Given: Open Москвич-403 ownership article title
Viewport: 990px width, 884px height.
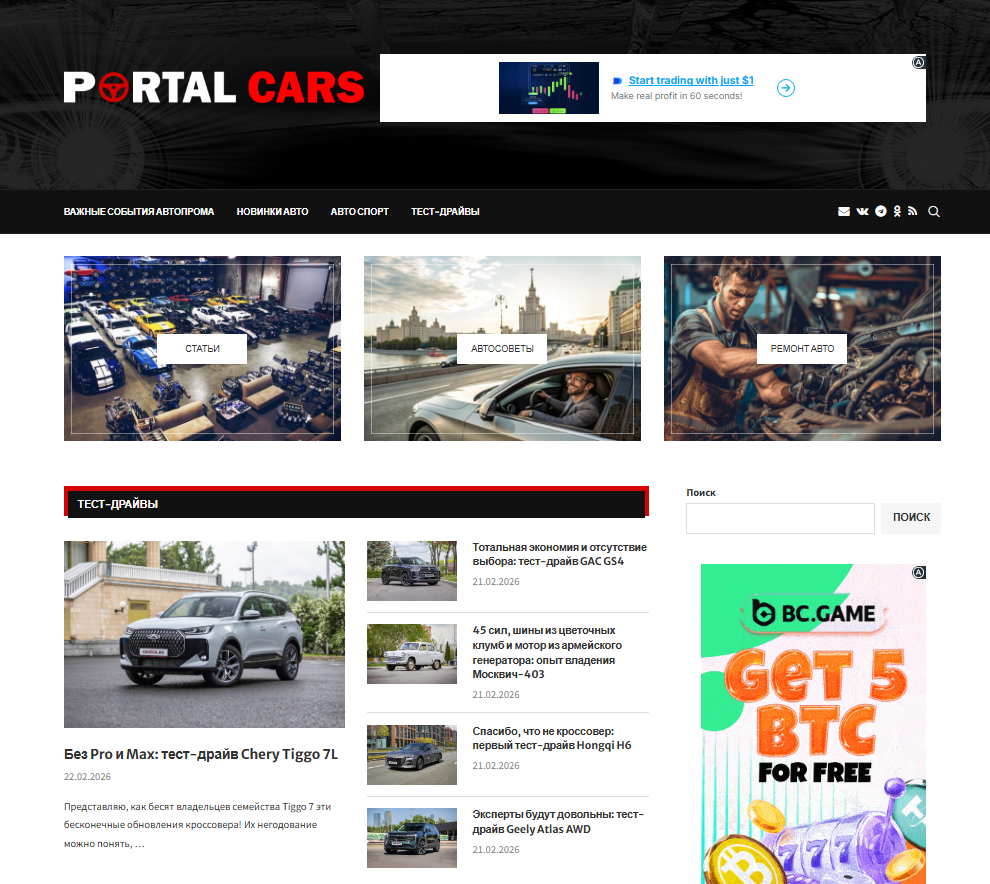Looking at the screenshot, I should [547, 652].
